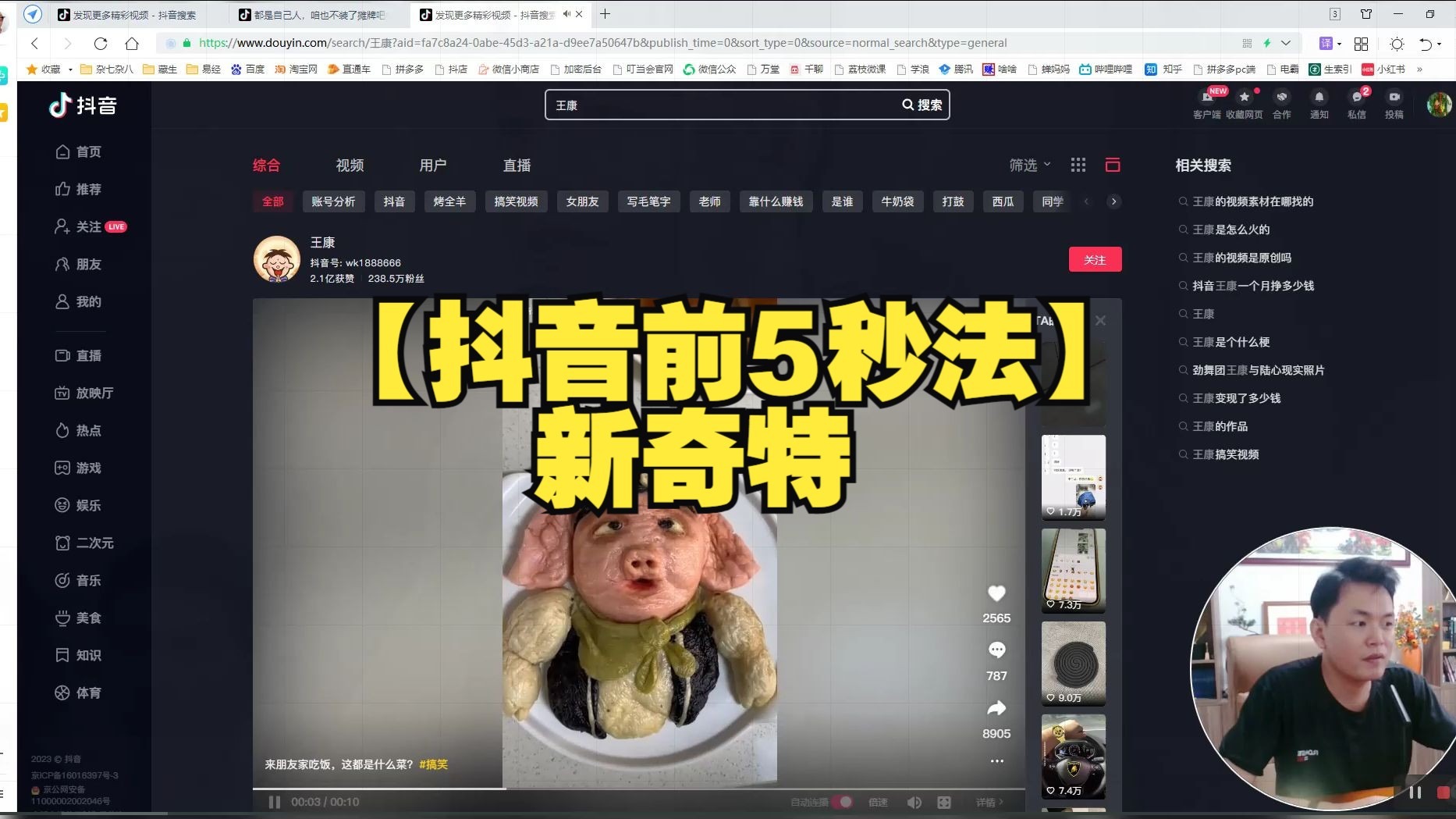Open 娱乐 in the sidebar
This screenshot has width=1456, height=819.
click(78, 505)
